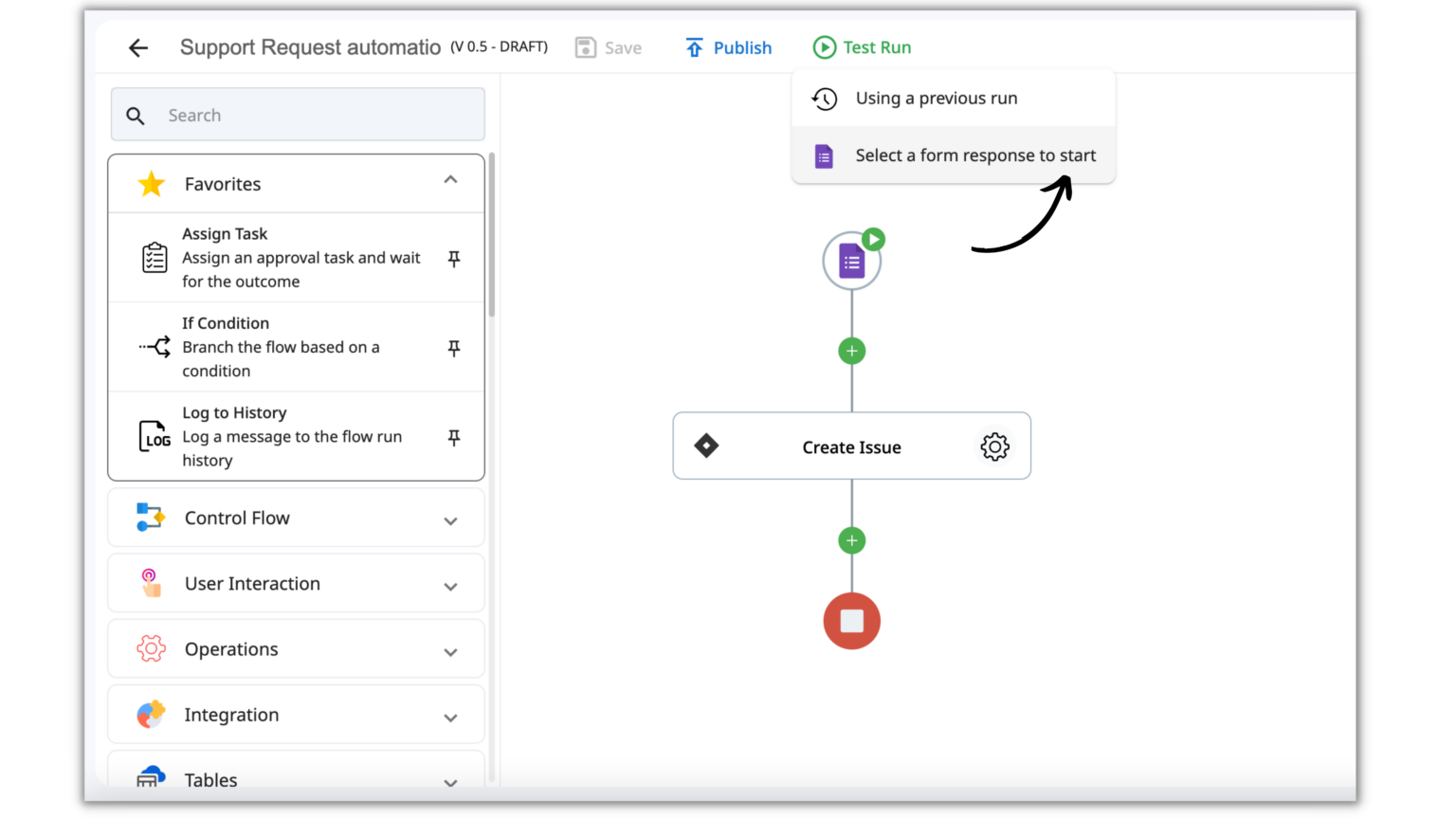The image size is (1456, 819).
Task: Click the Jira diamond icon on Create Issue
Action: [706, 446]
